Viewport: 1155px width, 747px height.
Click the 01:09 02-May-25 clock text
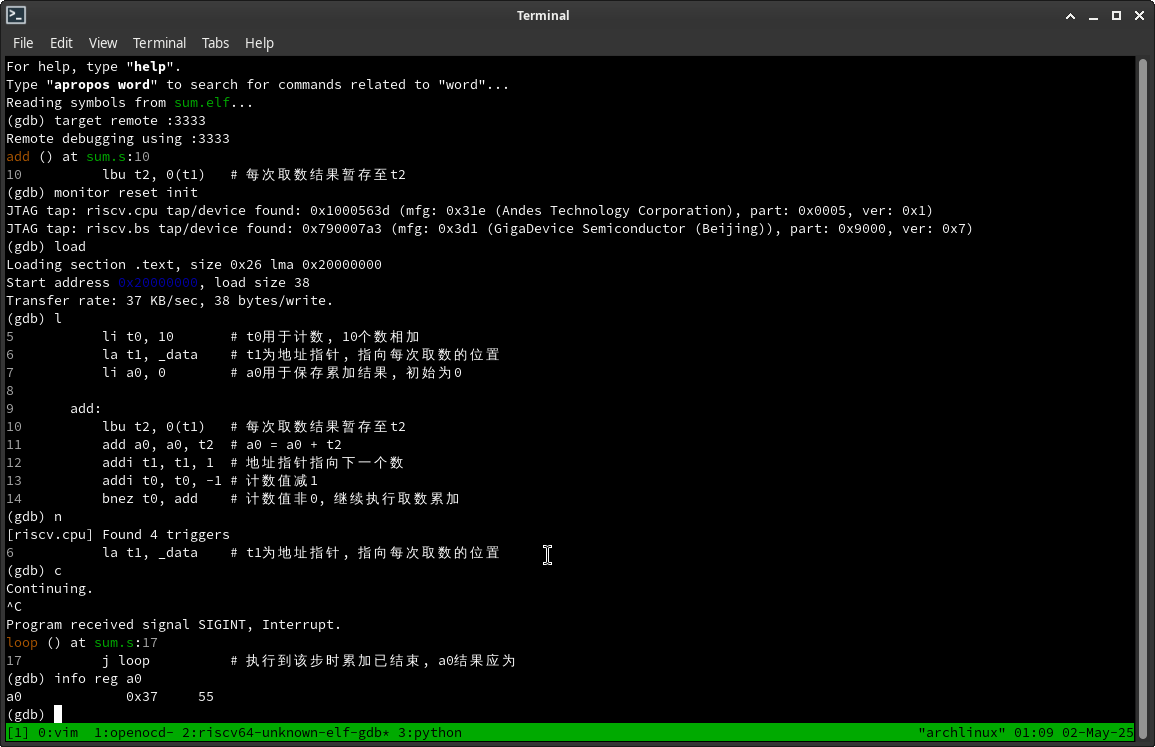[1073, 733]
